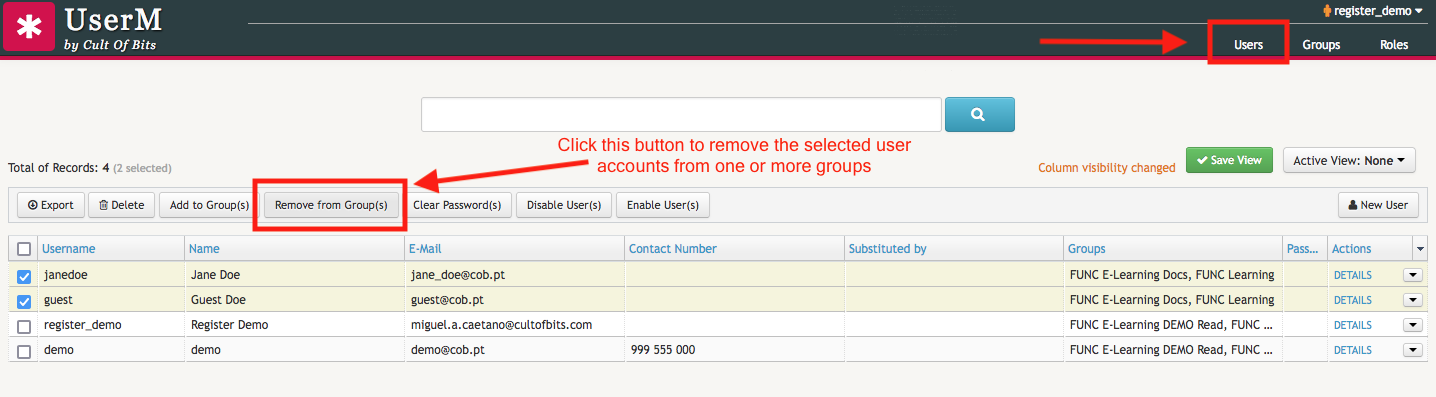Click the Disable User(s) button
This screenshot has width=1436, height=397.
[564, 205]
